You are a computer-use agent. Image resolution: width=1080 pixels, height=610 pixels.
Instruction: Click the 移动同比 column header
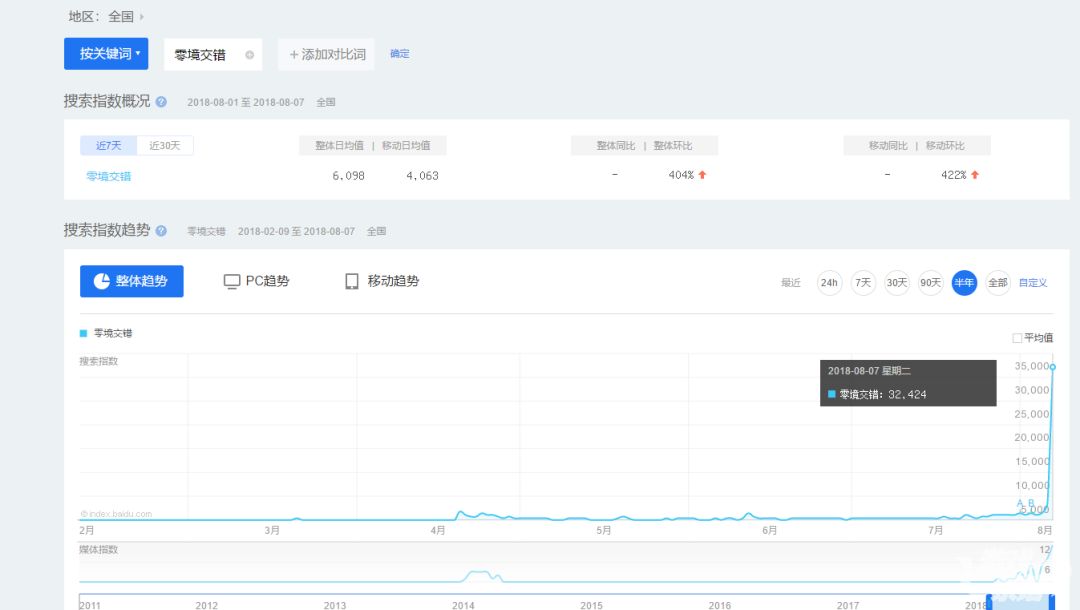(x=888, y=146)
